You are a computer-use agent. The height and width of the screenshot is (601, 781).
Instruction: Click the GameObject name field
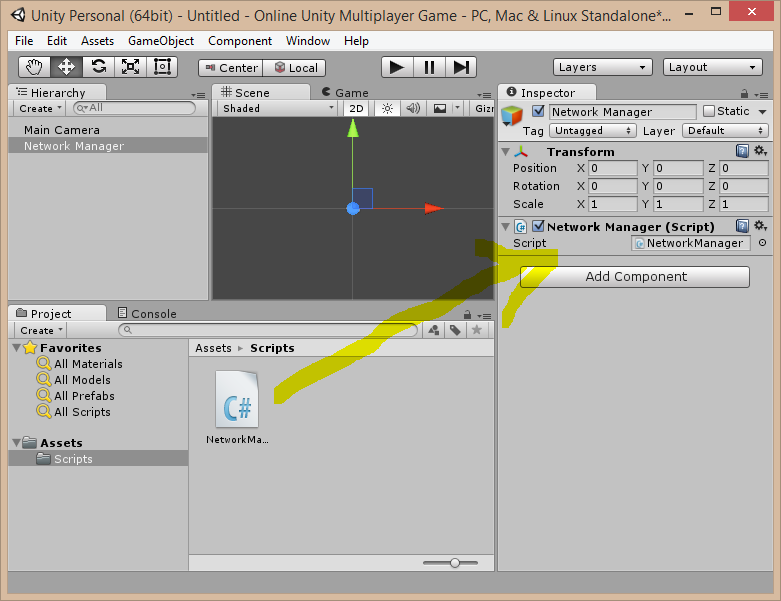coord(623,112)
